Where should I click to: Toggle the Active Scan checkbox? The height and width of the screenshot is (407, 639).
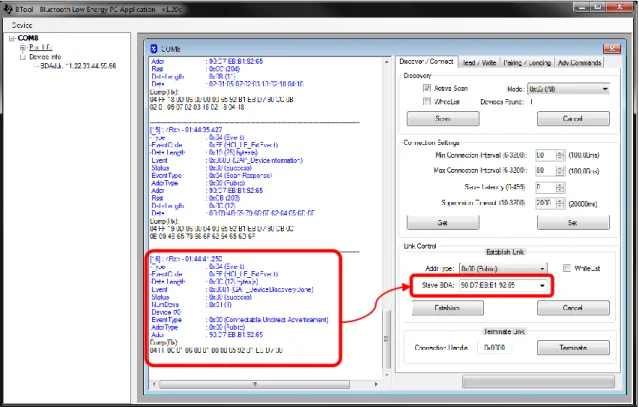427,88
